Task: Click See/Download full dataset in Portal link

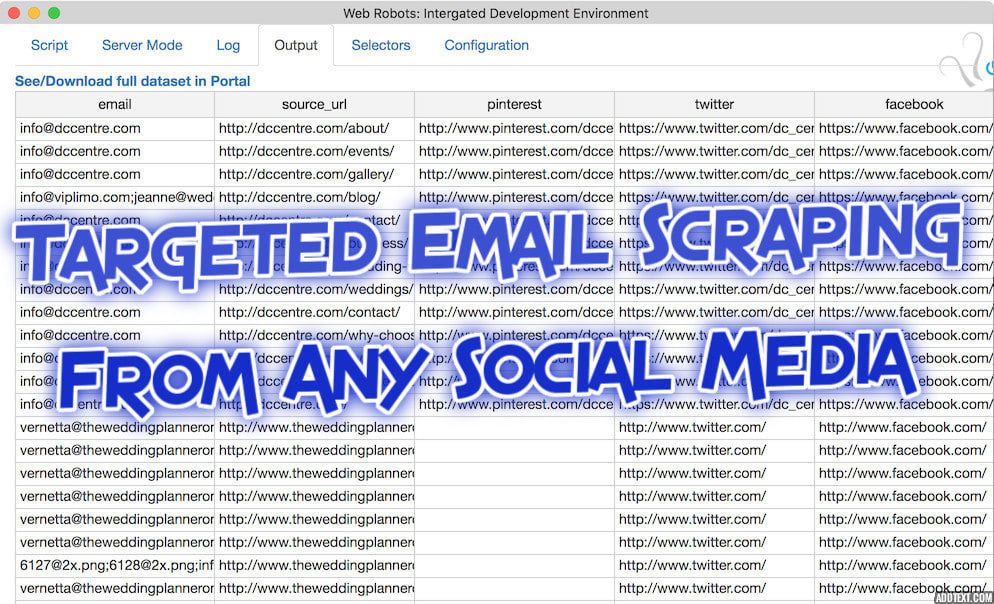Action: 132,81
